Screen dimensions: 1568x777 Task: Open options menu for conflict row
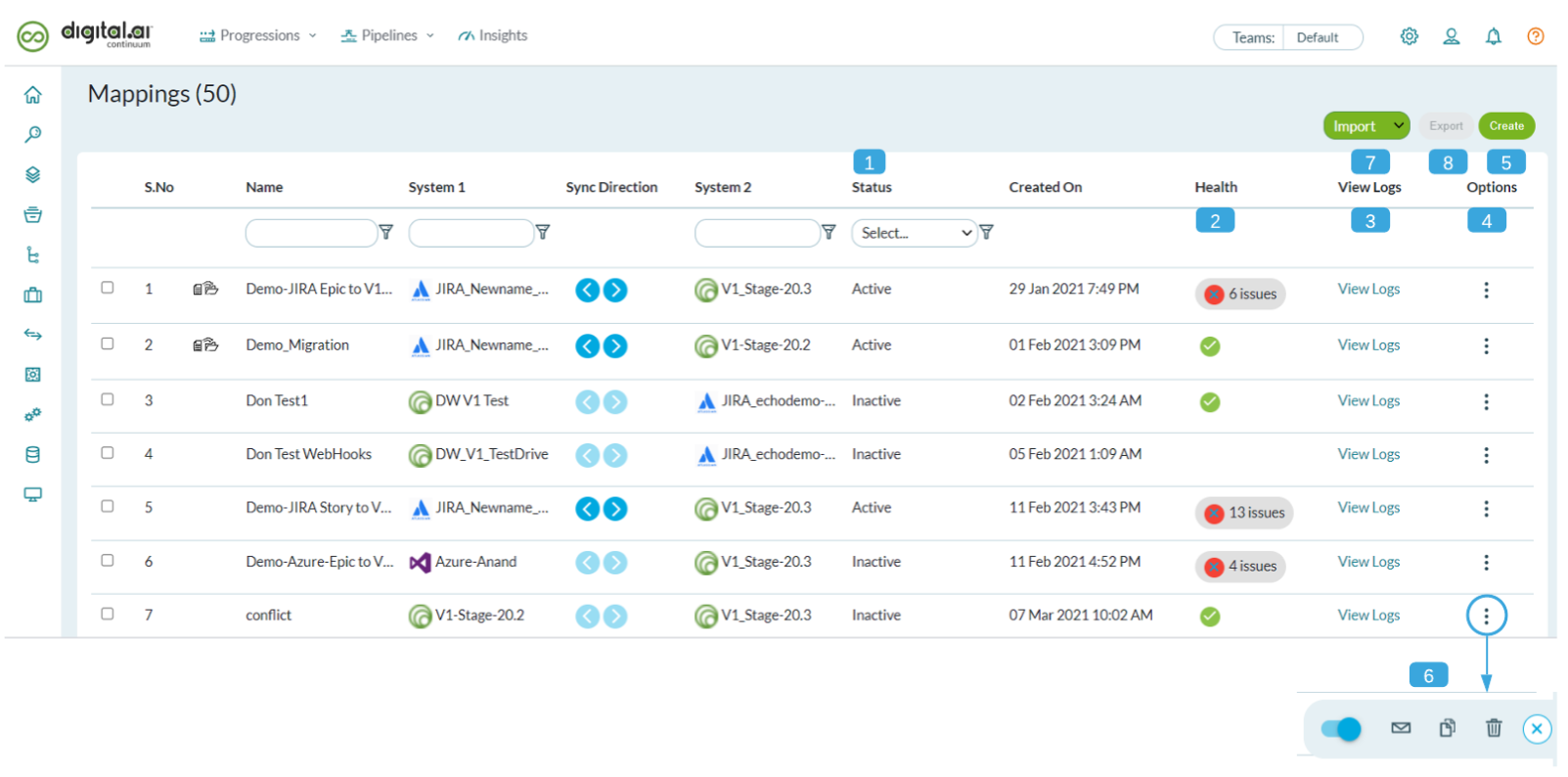pyautogui.click(x=1486, y=616)
